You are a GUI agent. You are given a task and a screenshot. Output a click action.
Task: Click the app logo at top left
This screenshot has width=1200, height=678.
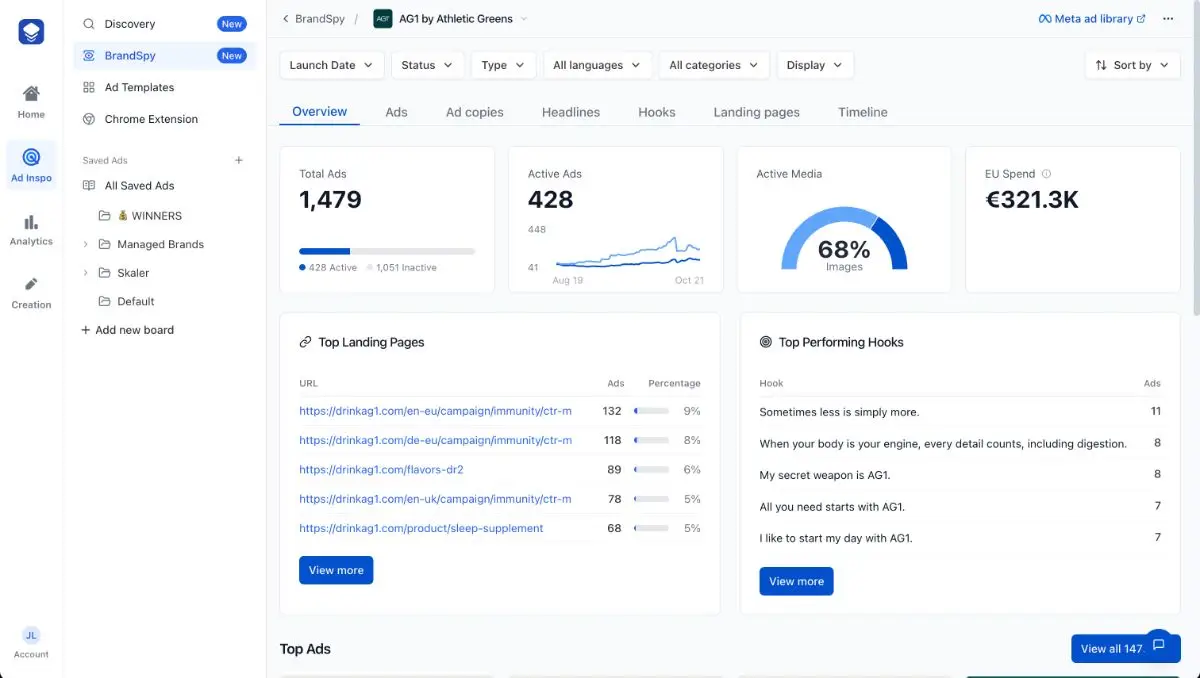[31, 32]
